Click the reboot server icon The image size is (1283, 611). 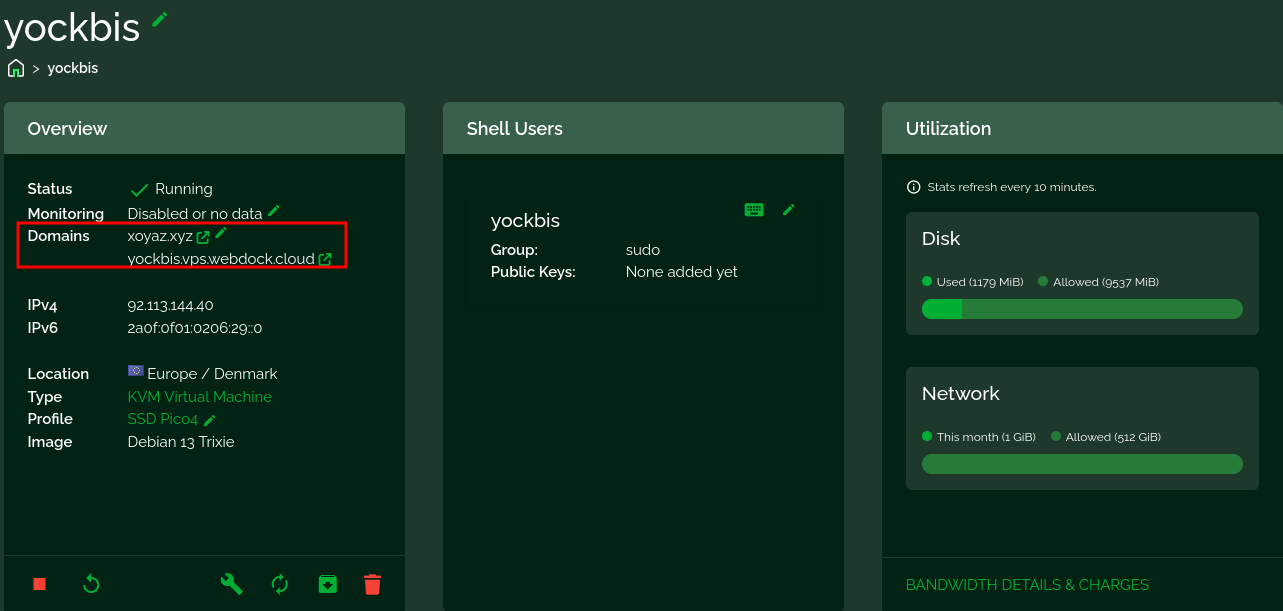click(x=91, y=584)
